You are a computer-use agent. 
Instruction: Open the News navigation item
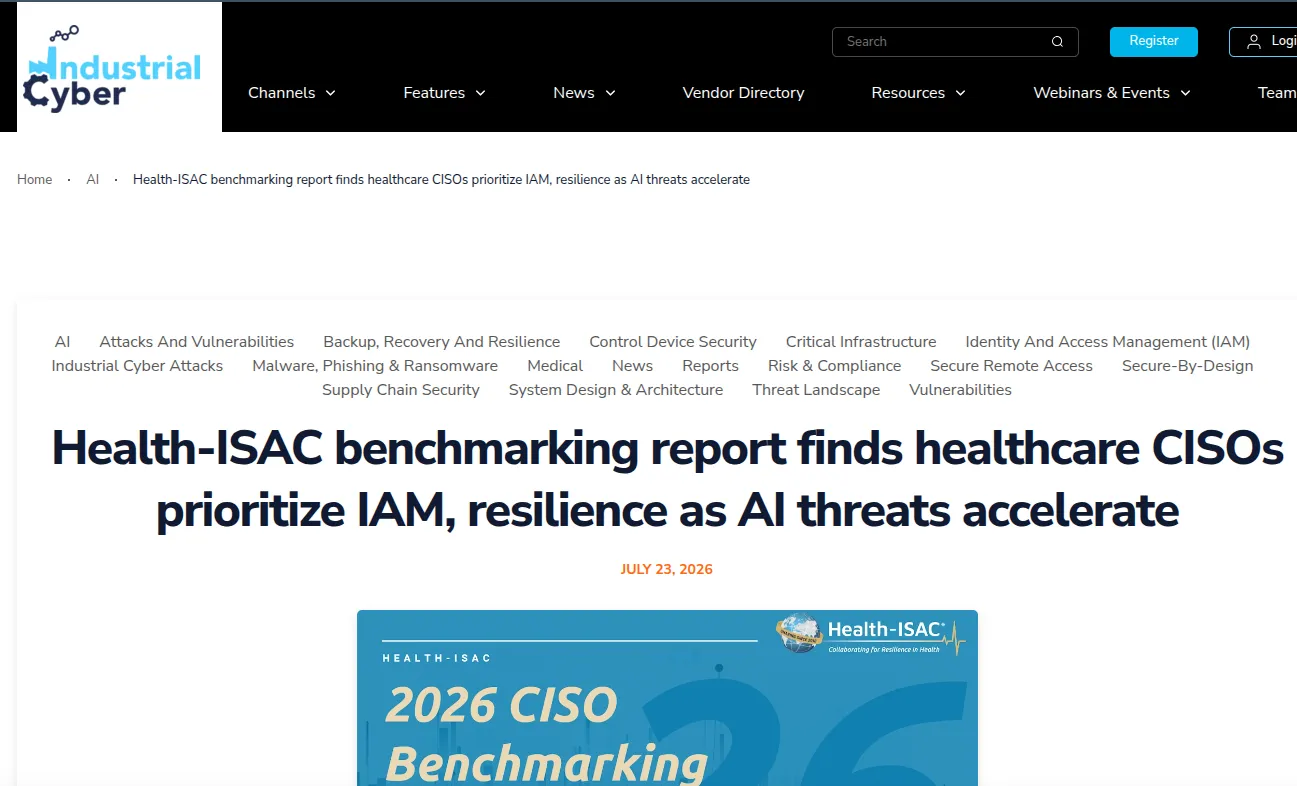tap(574, 93)
